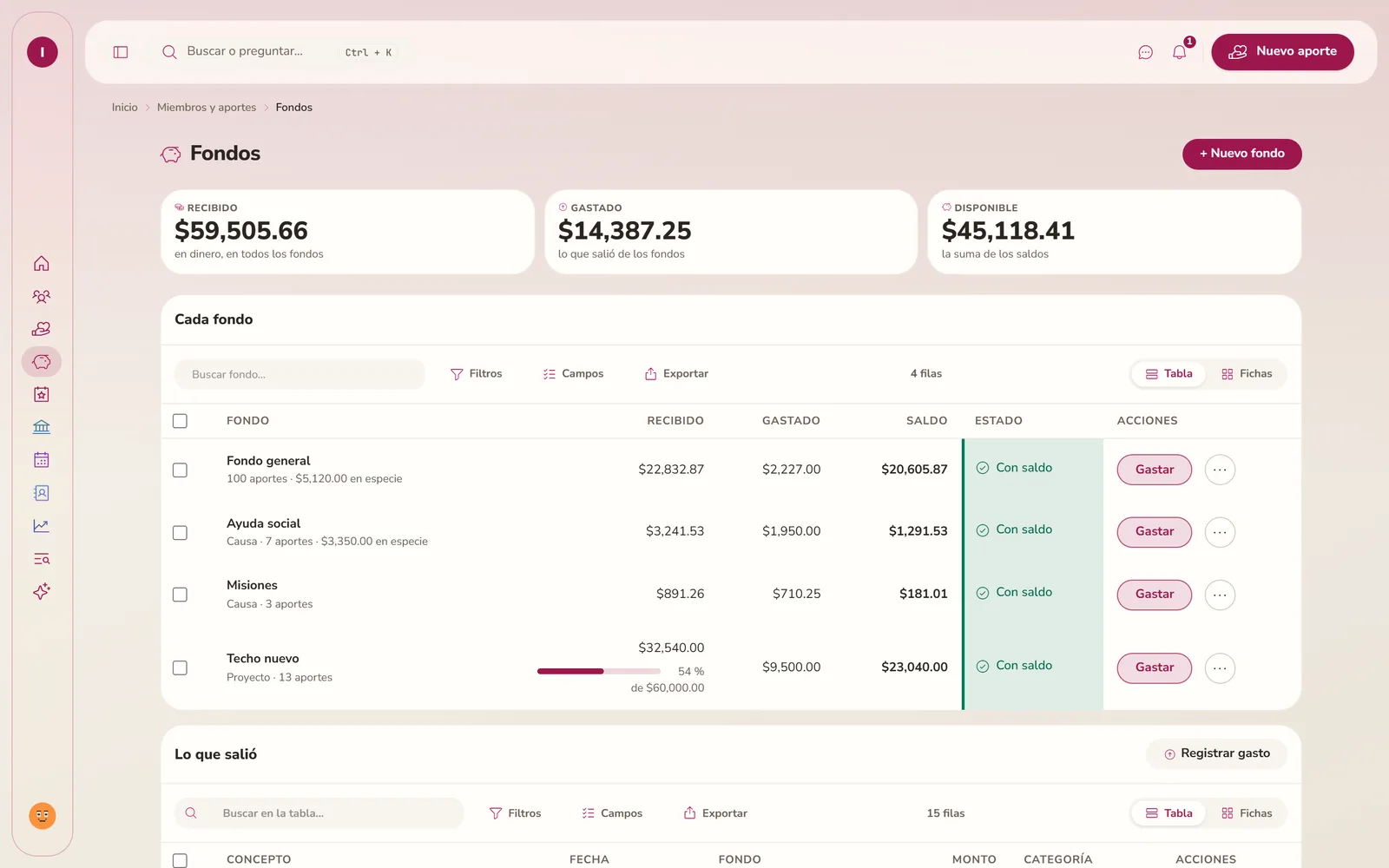This screenshot has height=868, width=1389.
Task: Click the Techo nuevo progress bar
Action: pyautogui.click(x=599, y=671)
